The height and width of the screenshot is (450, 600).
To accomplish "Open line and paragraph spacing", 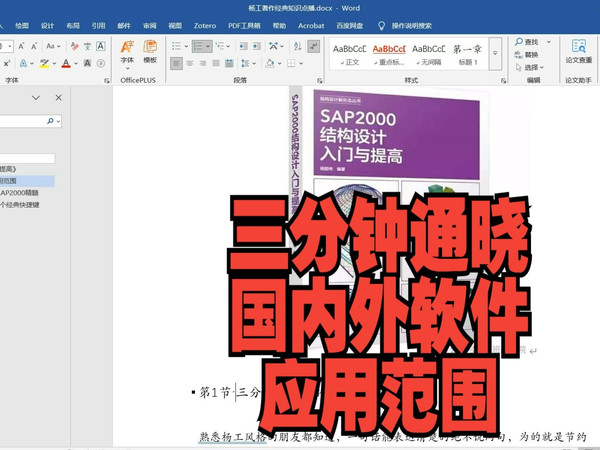I will click(x=246, y=63).
